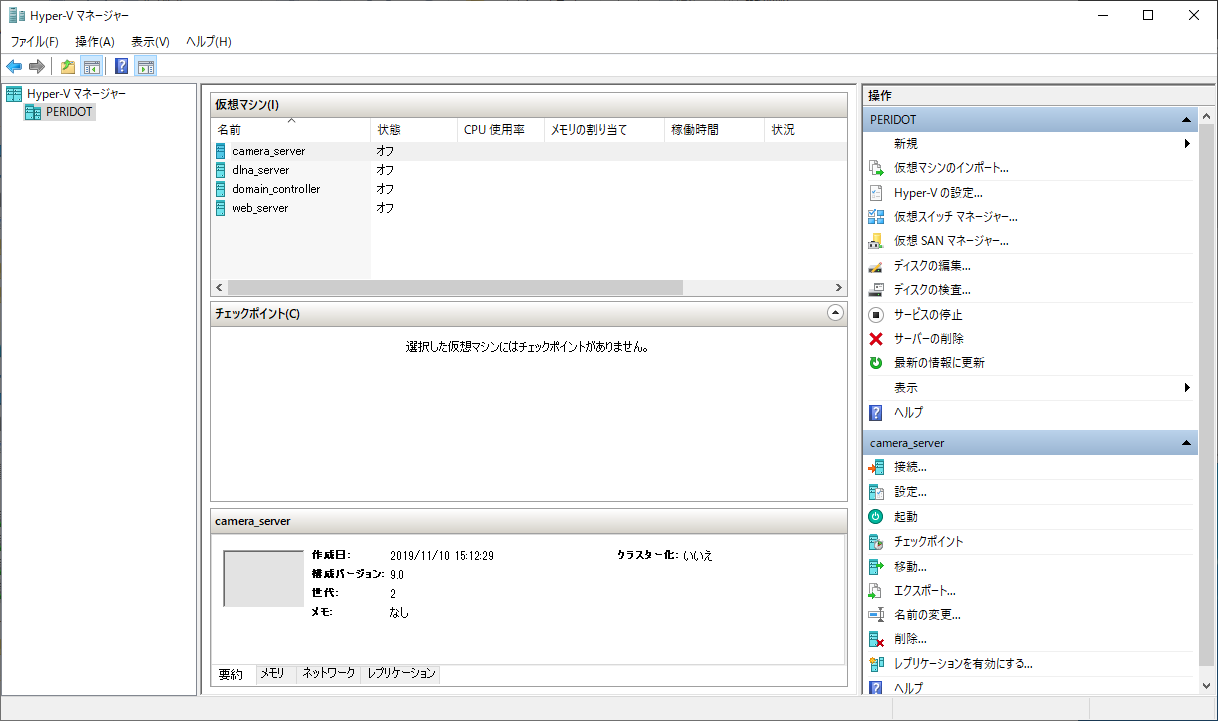Expand the 新規 submenu arrow
The width and height of the screenshot is (1218, 721).
[x=1187, y=144]
